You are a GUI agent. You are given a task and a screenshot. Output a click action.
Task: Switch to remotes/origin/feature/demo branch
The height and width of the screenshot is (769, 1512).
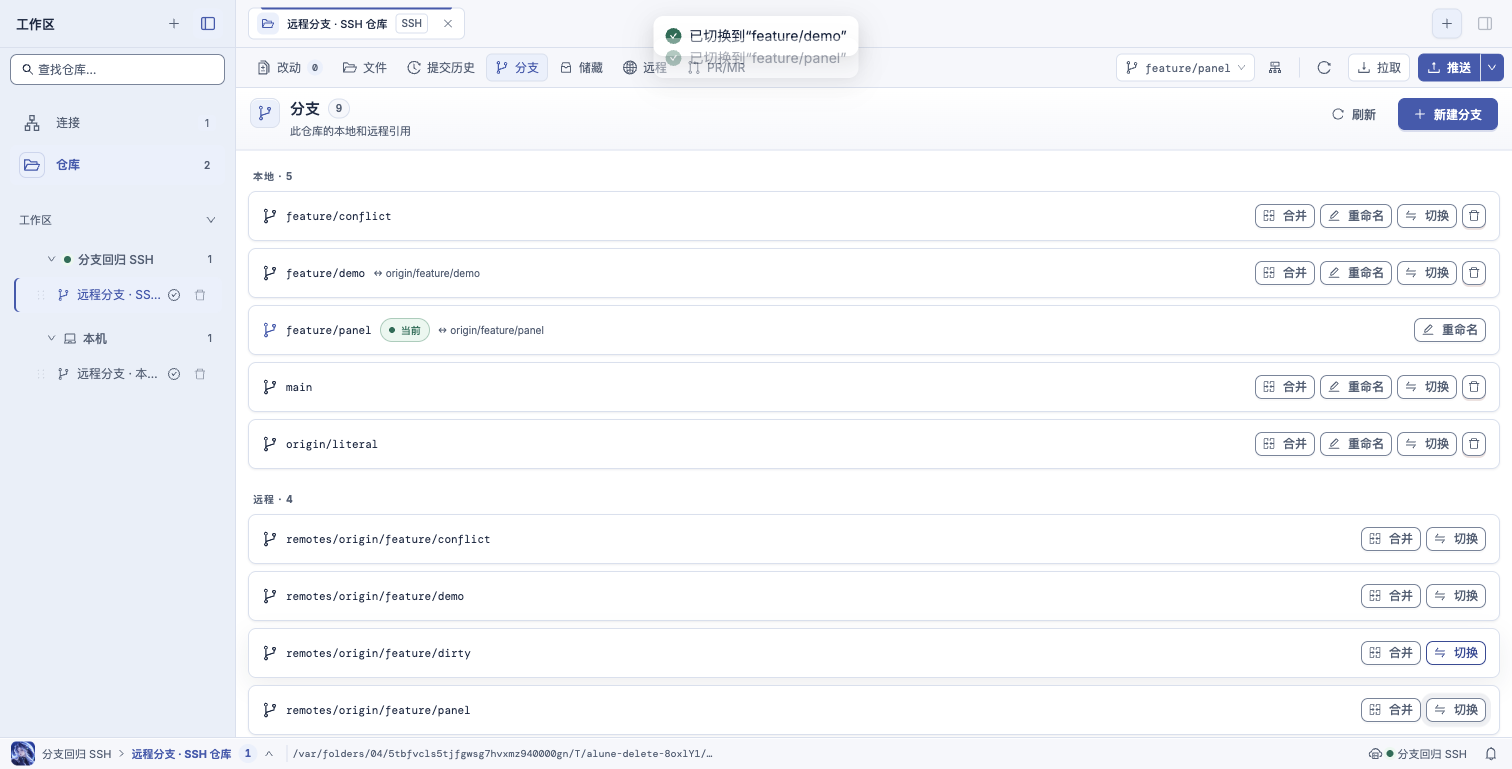pyautogui.click(x=1456, y=596)
